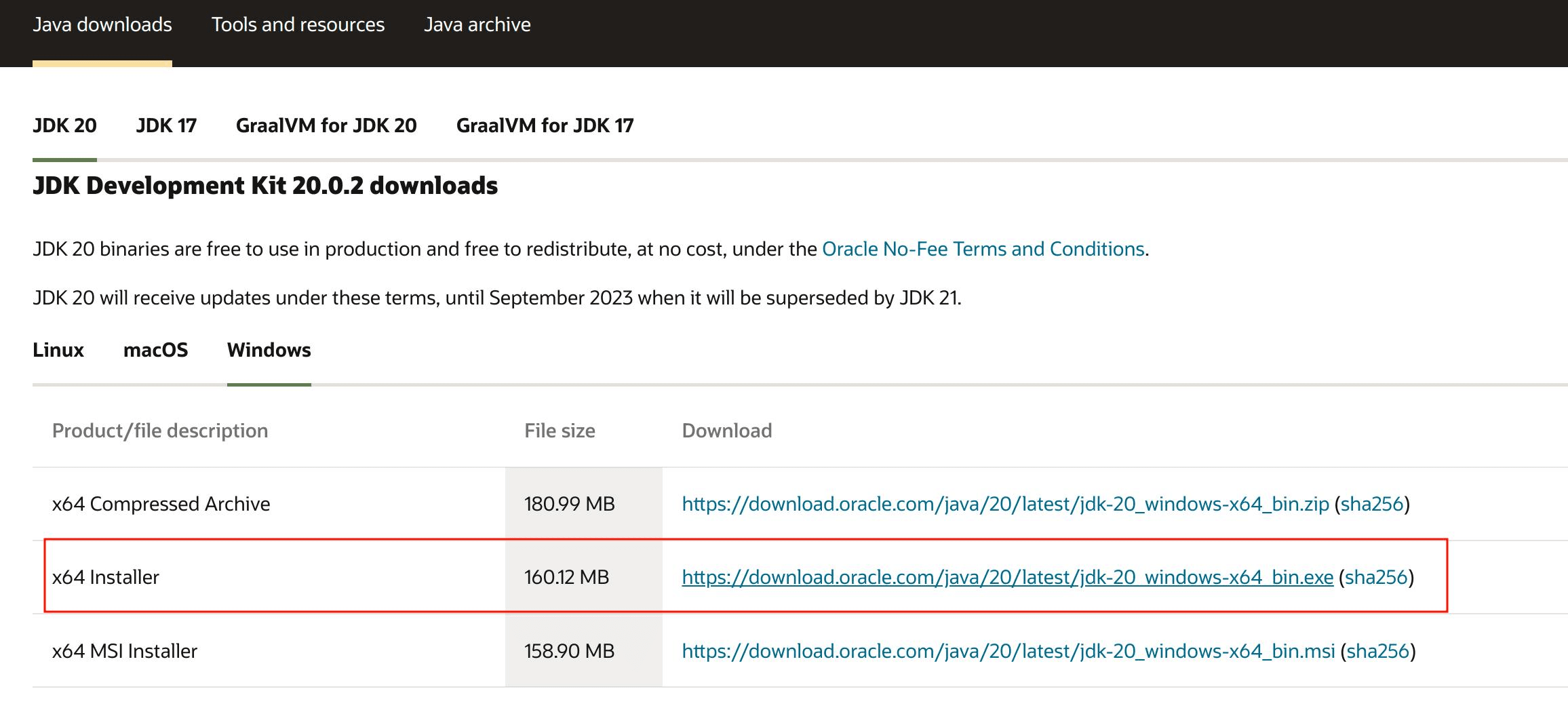Open Oracle No-Fee Terms and Conditions link

tap(983, 249)
